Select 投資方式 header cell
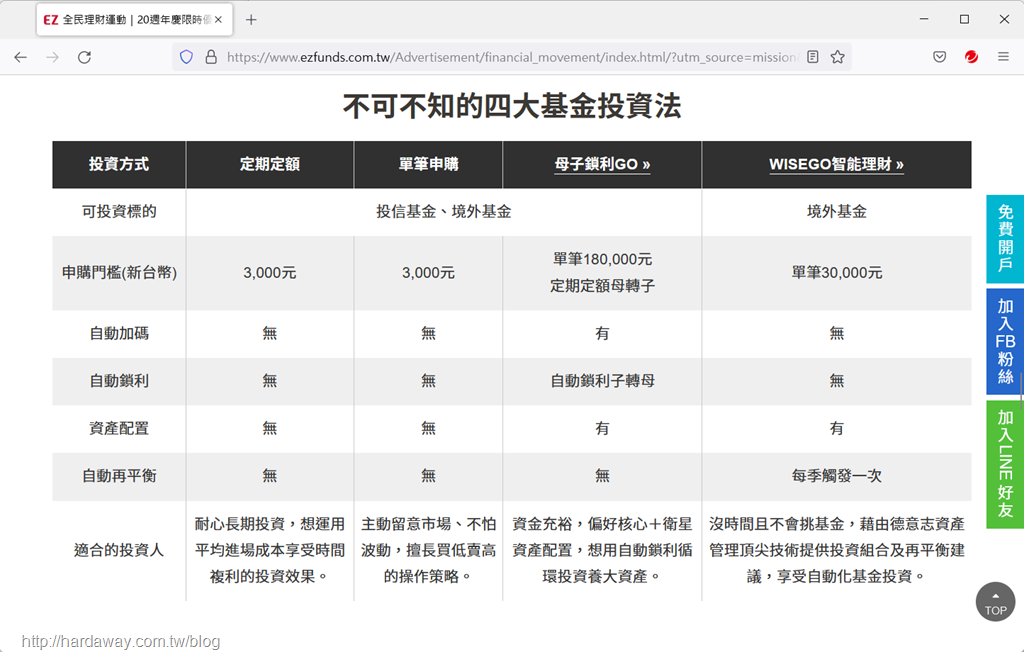The width and height of the screenshot is (1024, 652). [119, 164]
